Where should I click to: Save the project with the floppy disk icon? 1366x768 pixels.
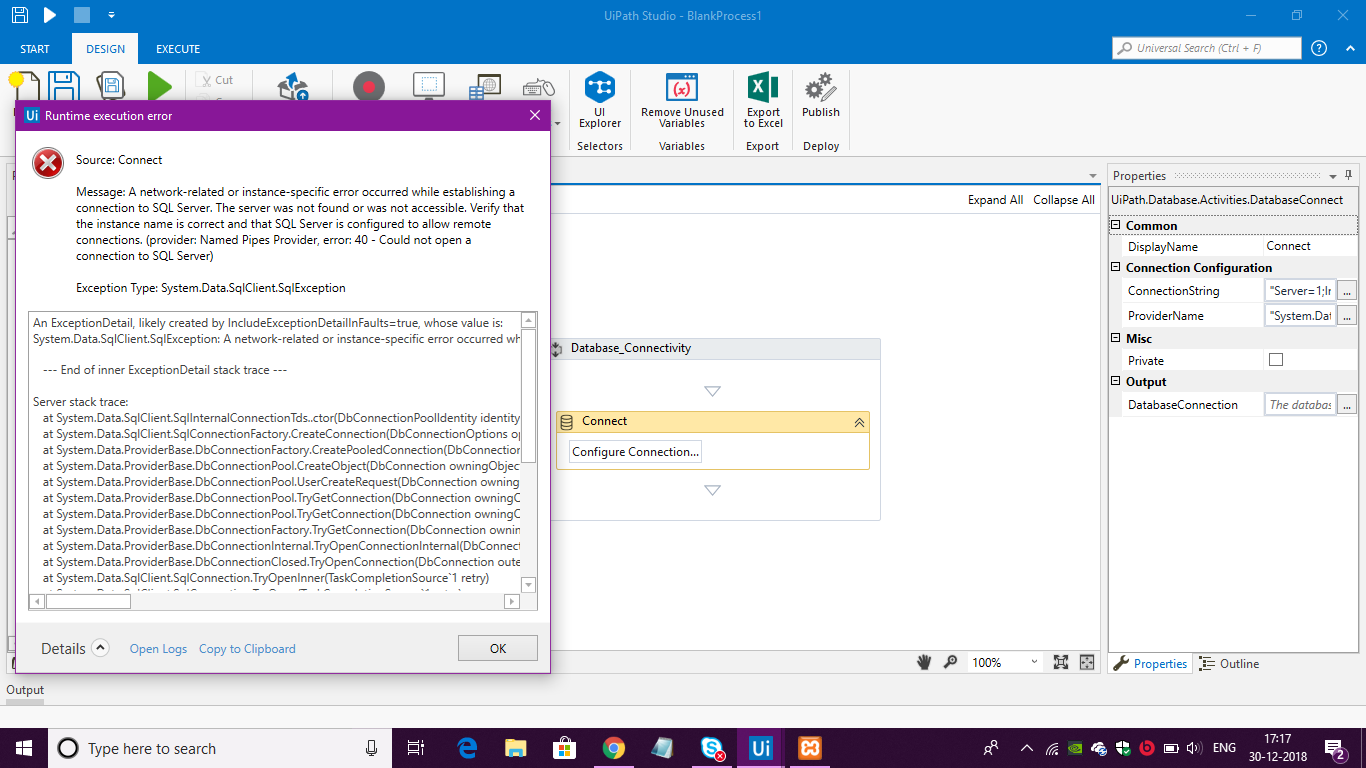click(64, 87)
